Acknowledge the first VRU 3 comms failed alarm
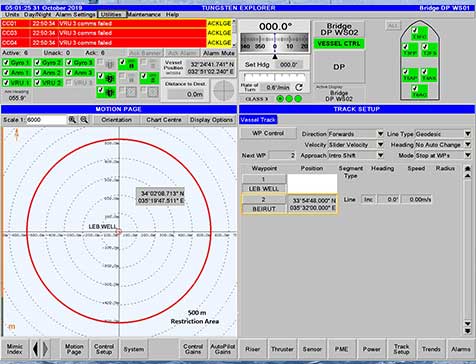 point(219,23)
